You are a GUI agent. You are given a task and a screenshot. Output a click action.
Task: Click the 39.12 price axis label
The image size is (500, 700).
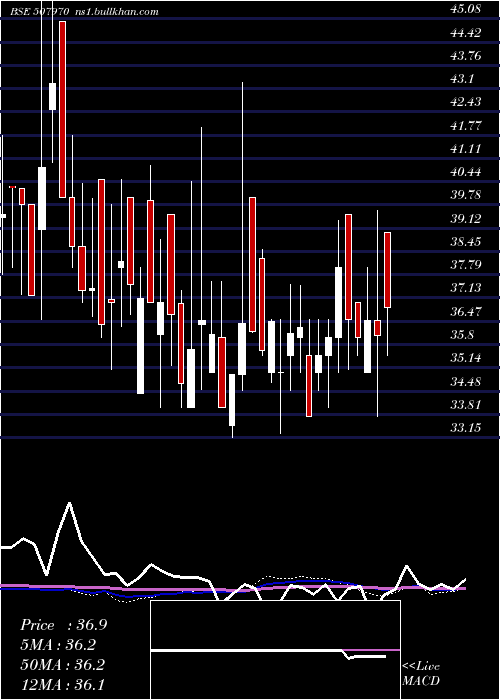pyautogui.click(x=466, y=219)
